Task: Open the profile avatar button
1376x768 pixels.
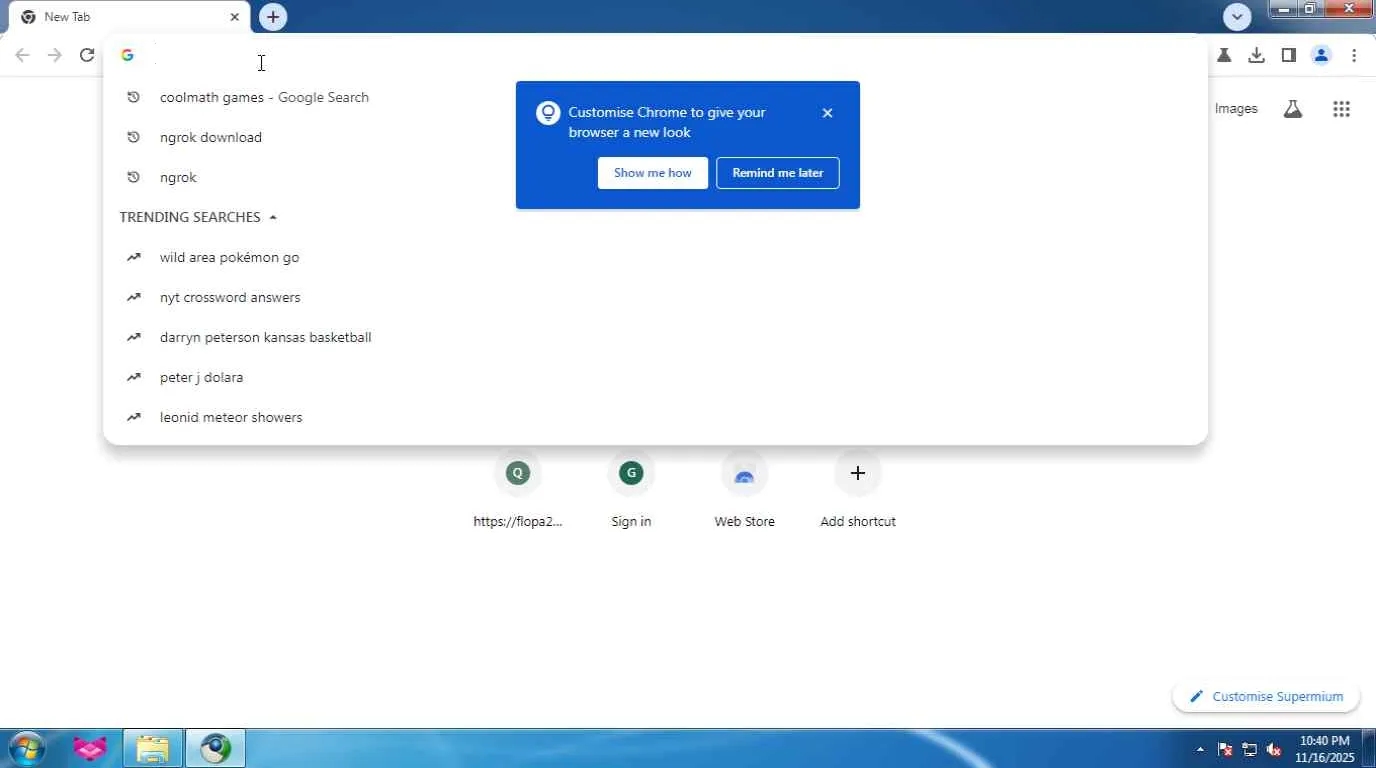Action: (x=1321, y=56)
